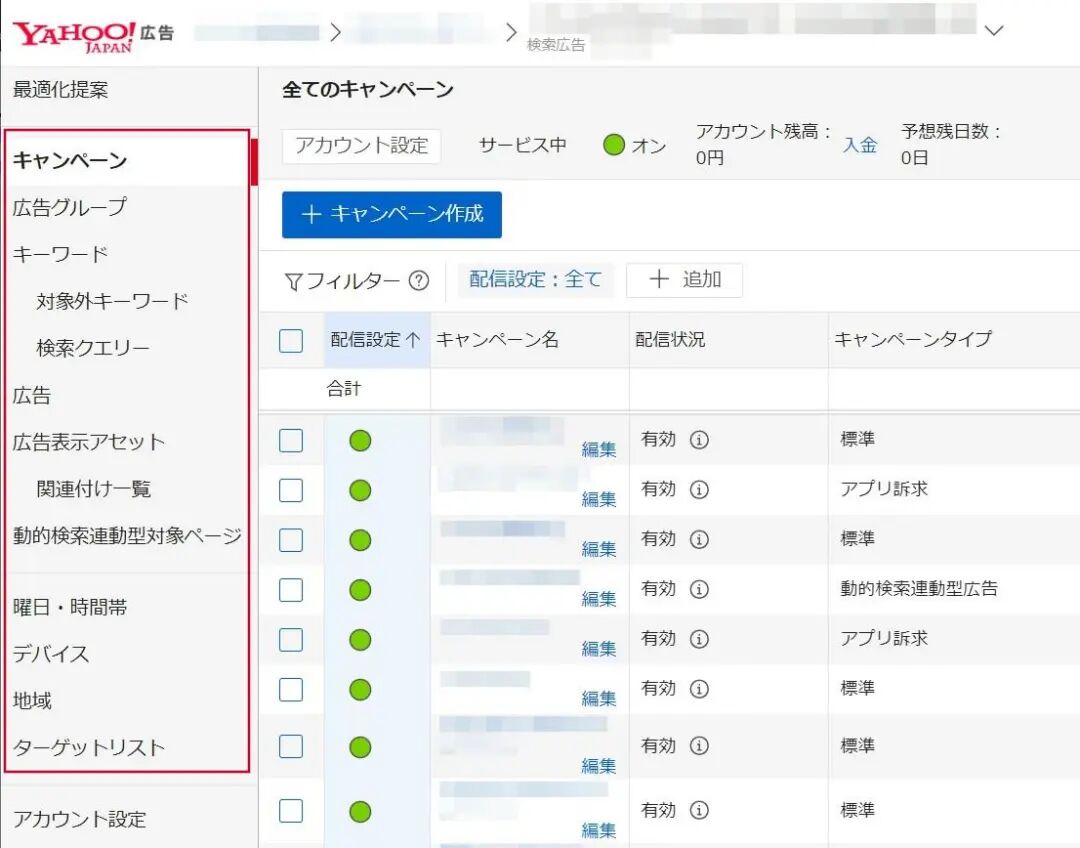Click the 配信設定 sort arrow header
The image size is (1080, 848).
376,340
